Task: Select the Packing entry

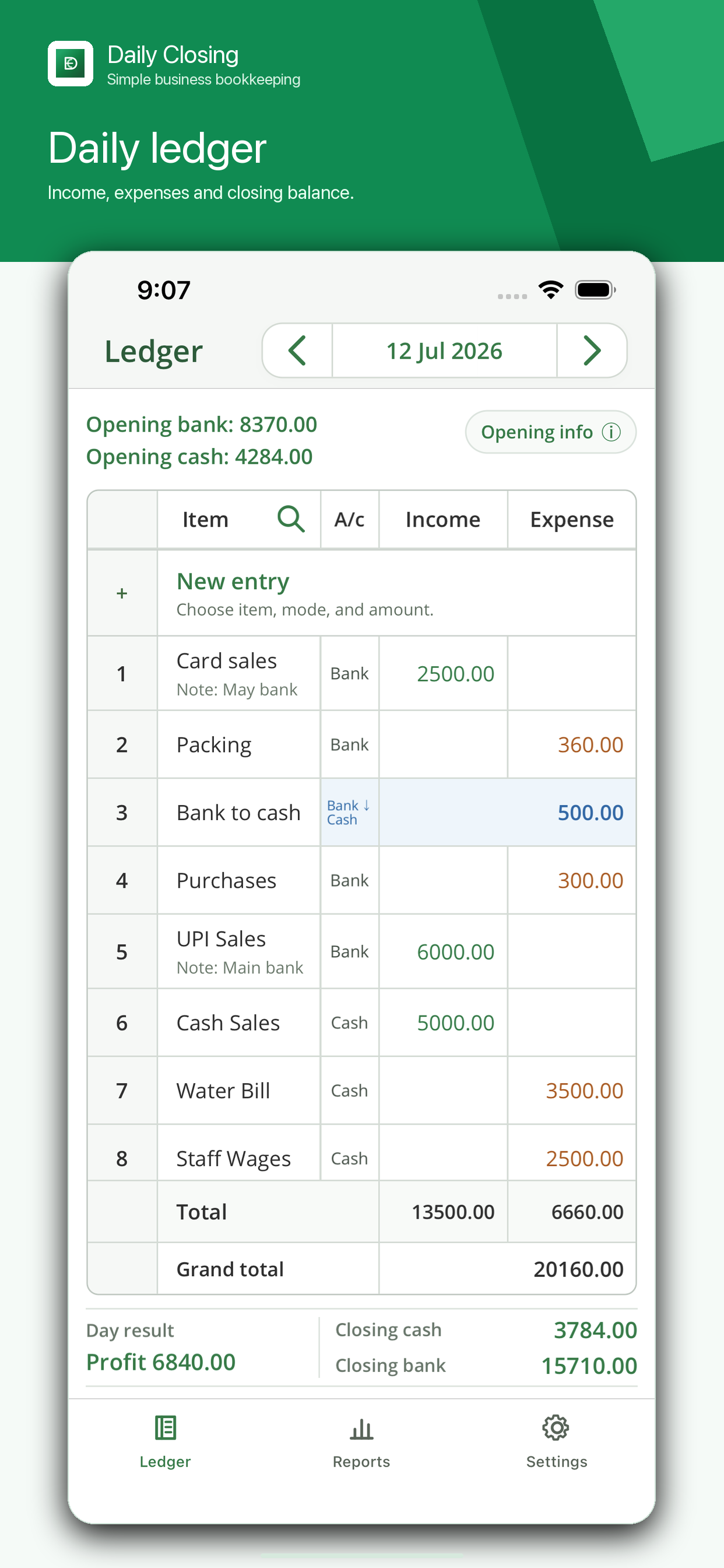Action: coord(361,744)
